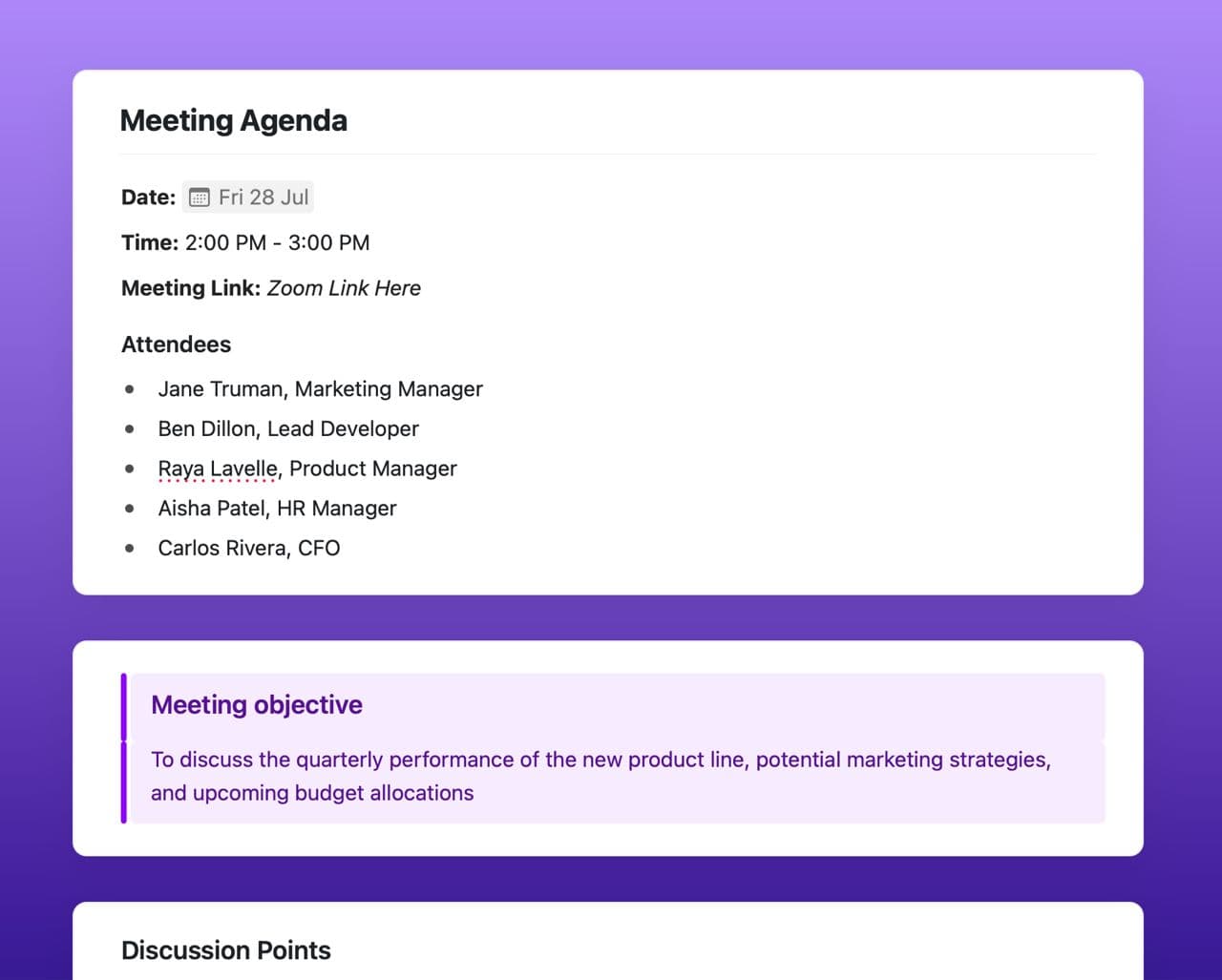Click the calendar icon in the date chip
The width and height of the screenshot is (1222, 980).
[199, 198]
